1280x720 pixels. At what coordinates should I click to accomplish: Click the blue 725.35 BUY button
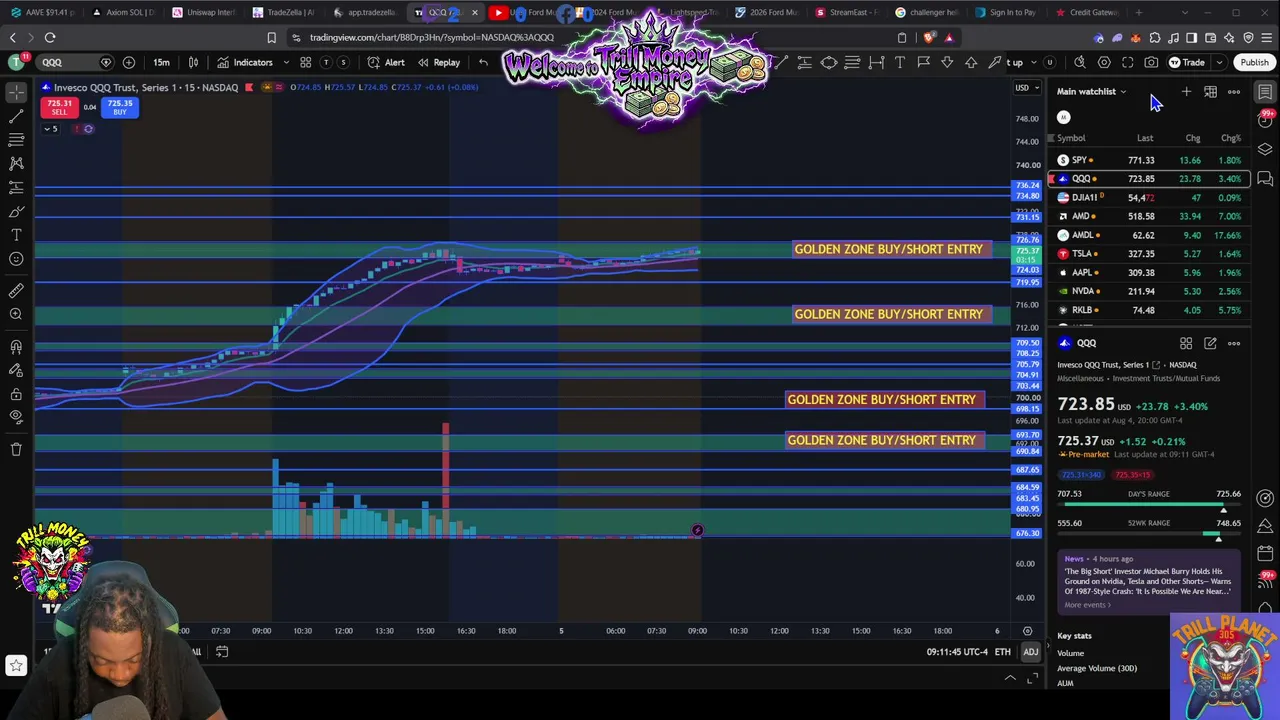(x=120, y=107)
